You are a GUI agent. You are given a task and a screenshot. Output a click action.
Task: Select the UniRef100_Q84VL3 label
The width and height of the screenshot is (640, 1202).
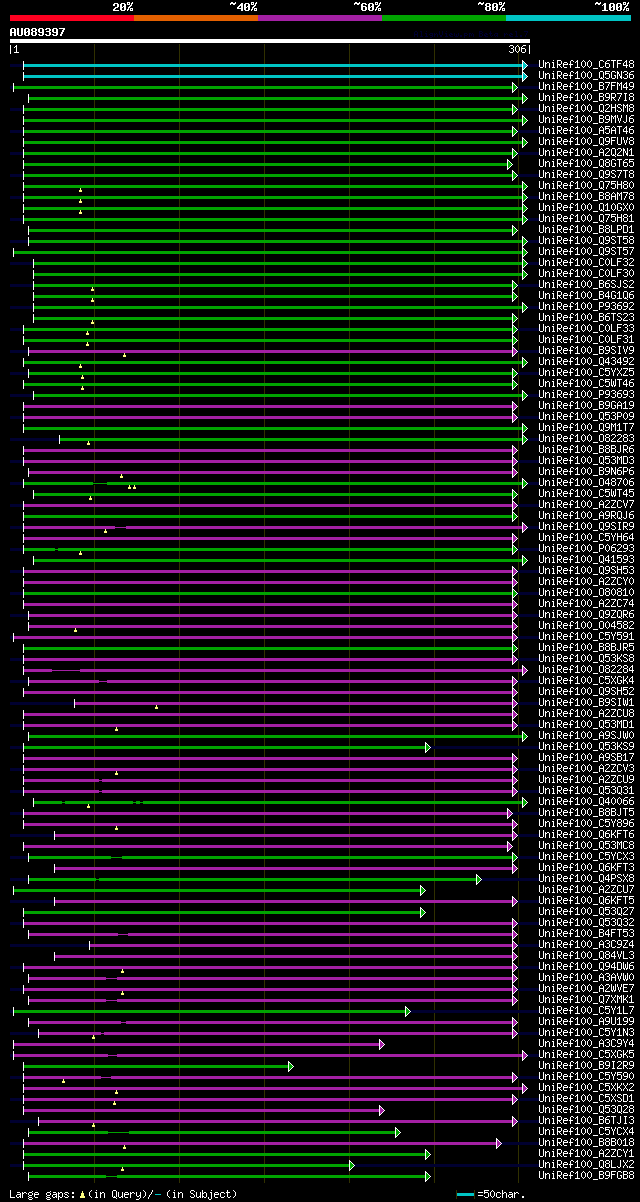586,955
